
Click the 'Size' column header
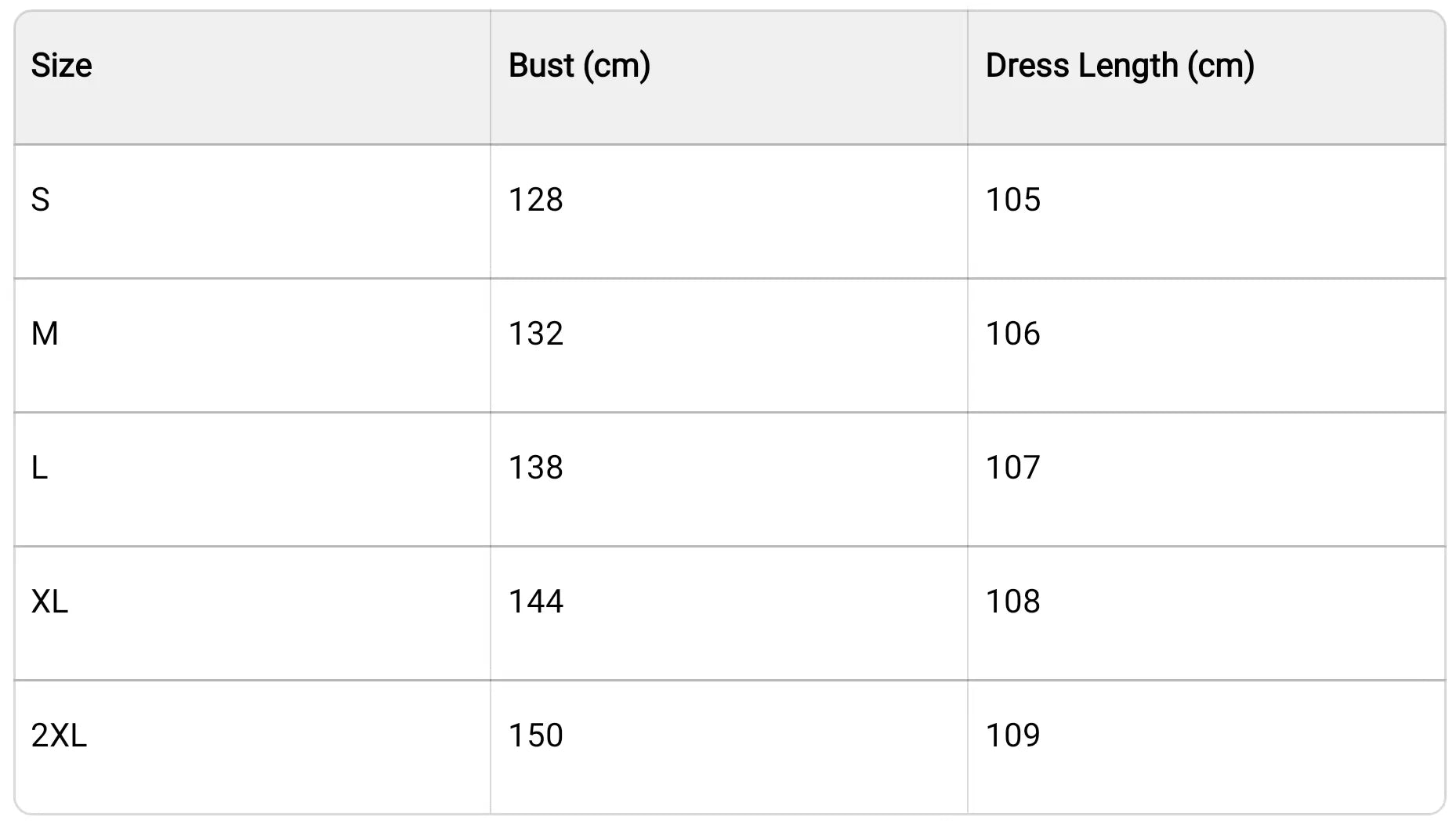tap(61, 66)
